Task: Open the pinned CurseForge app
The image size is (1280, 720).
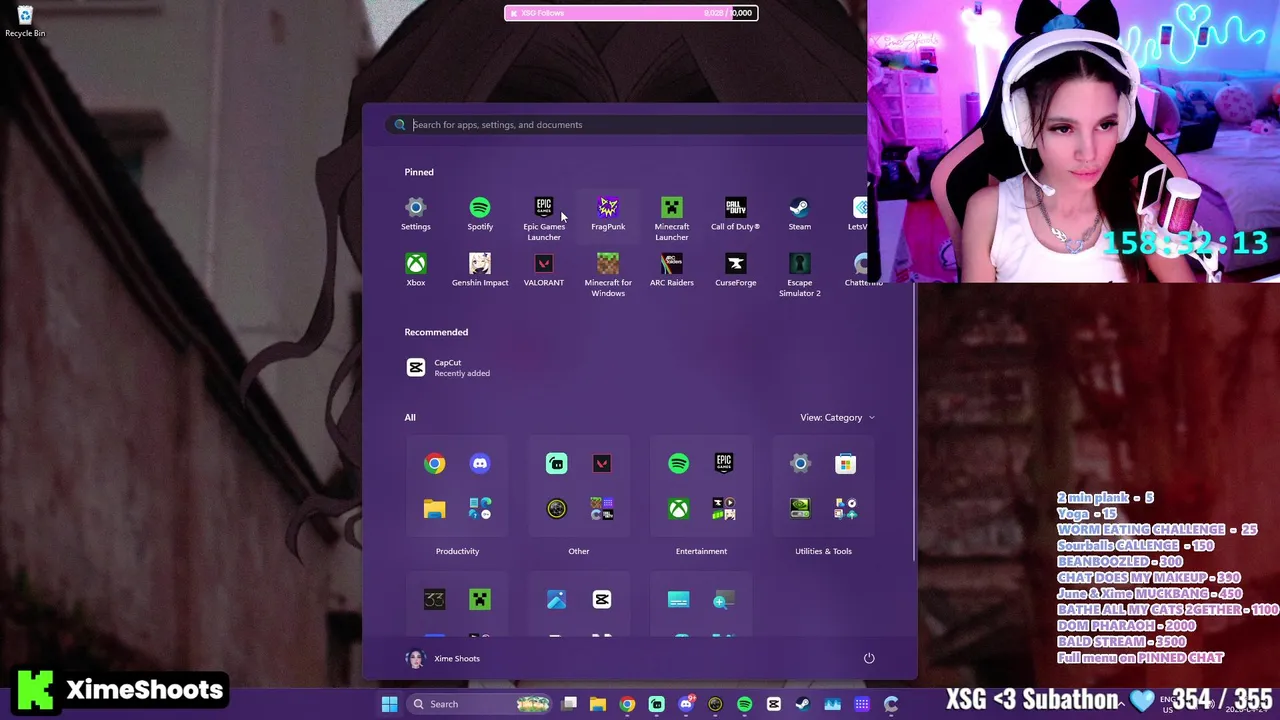Action: (736, 270)
